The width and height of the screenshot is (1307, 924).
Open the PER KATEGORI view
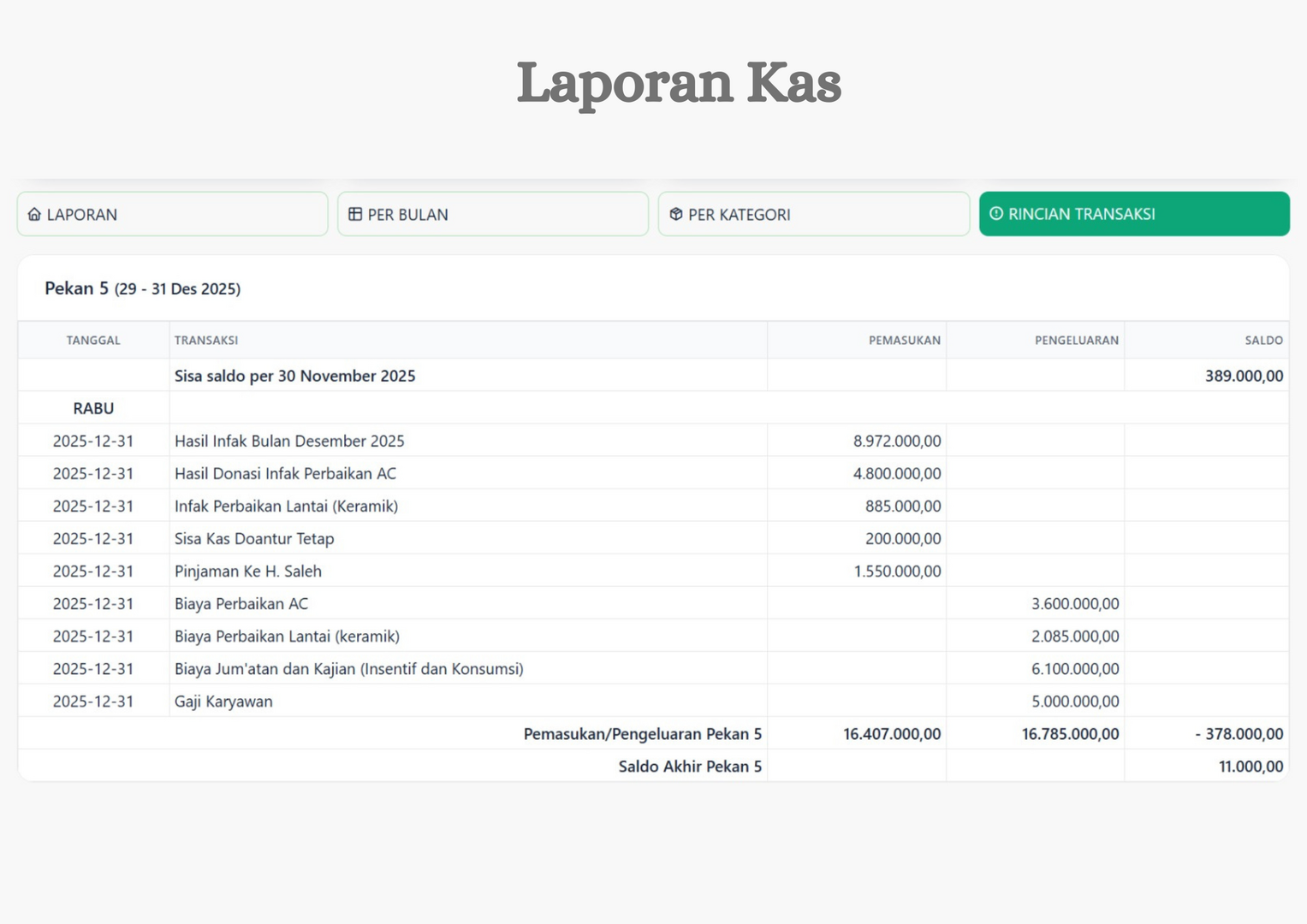click(x=813, y=214)
